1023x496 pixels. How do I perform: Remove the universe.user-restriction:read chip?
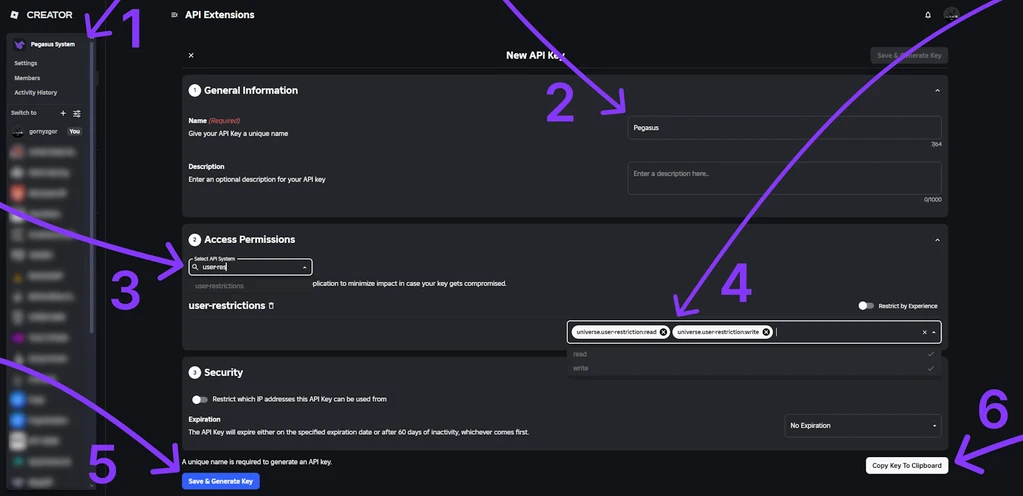point(663,332)
